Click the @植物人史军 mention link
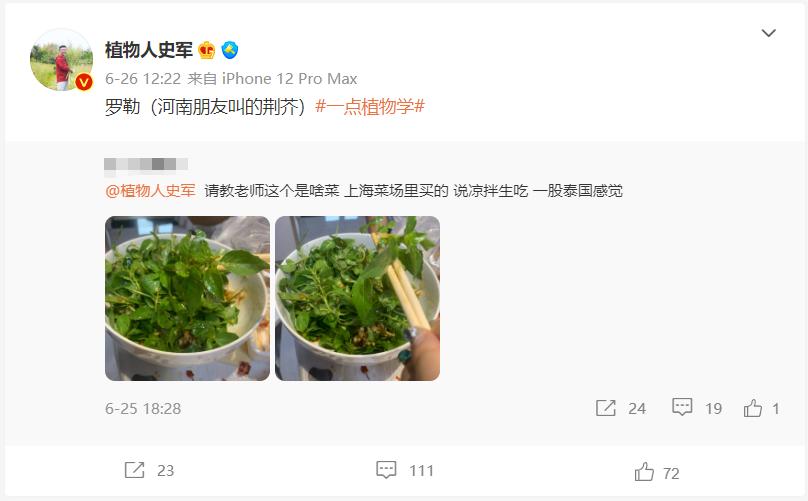 (x=150, y=191)
